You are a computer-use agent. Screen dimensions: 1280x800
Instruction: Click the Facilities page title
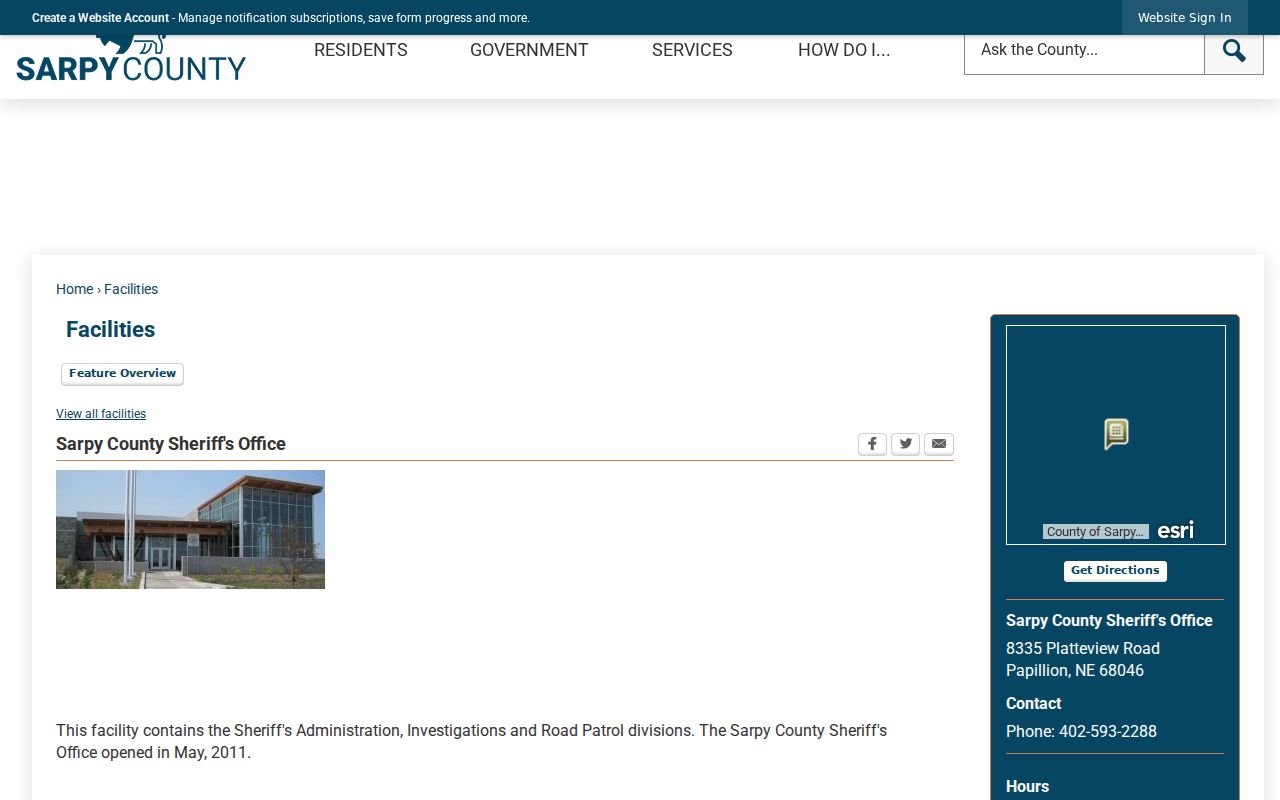pos(110,330)
